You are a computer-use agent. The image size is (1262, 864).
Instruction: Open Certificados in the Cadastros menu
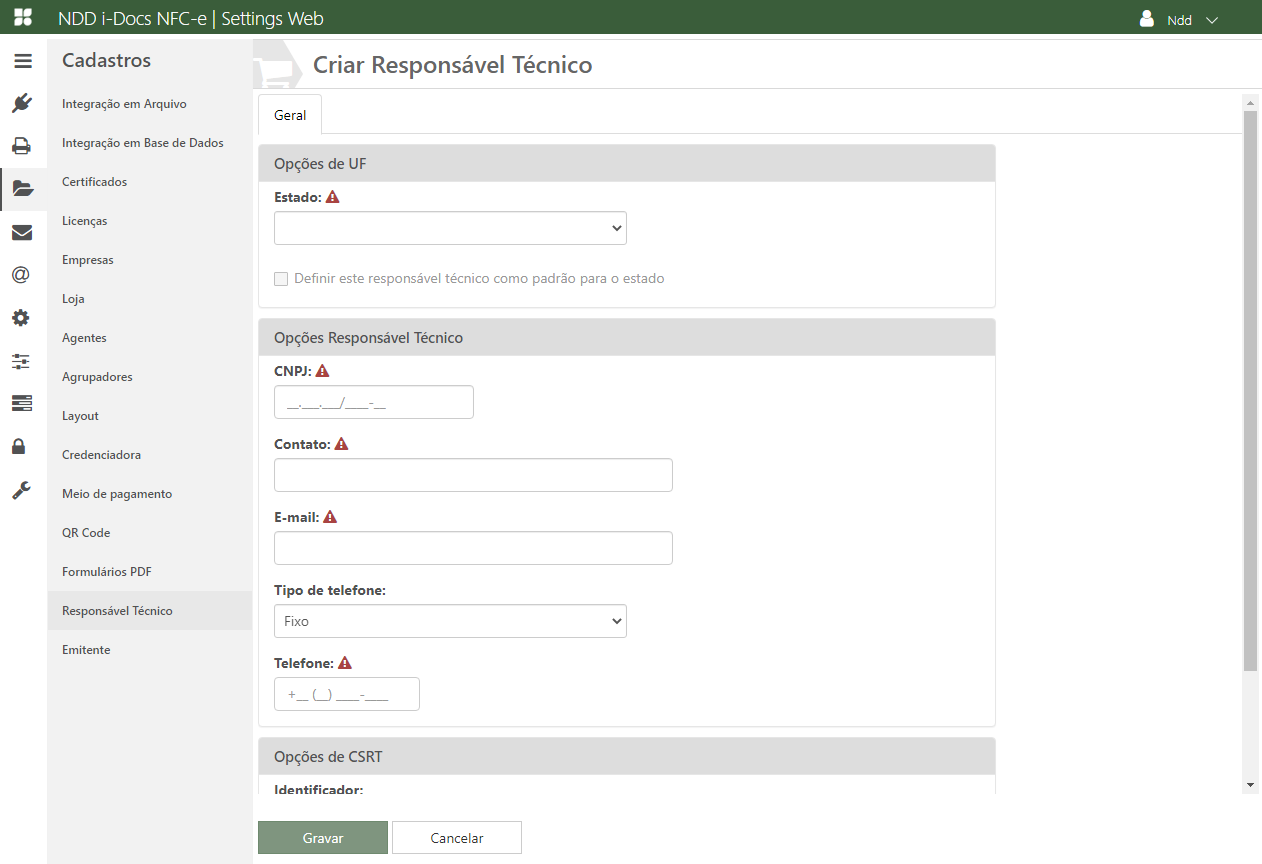point(94,182)
